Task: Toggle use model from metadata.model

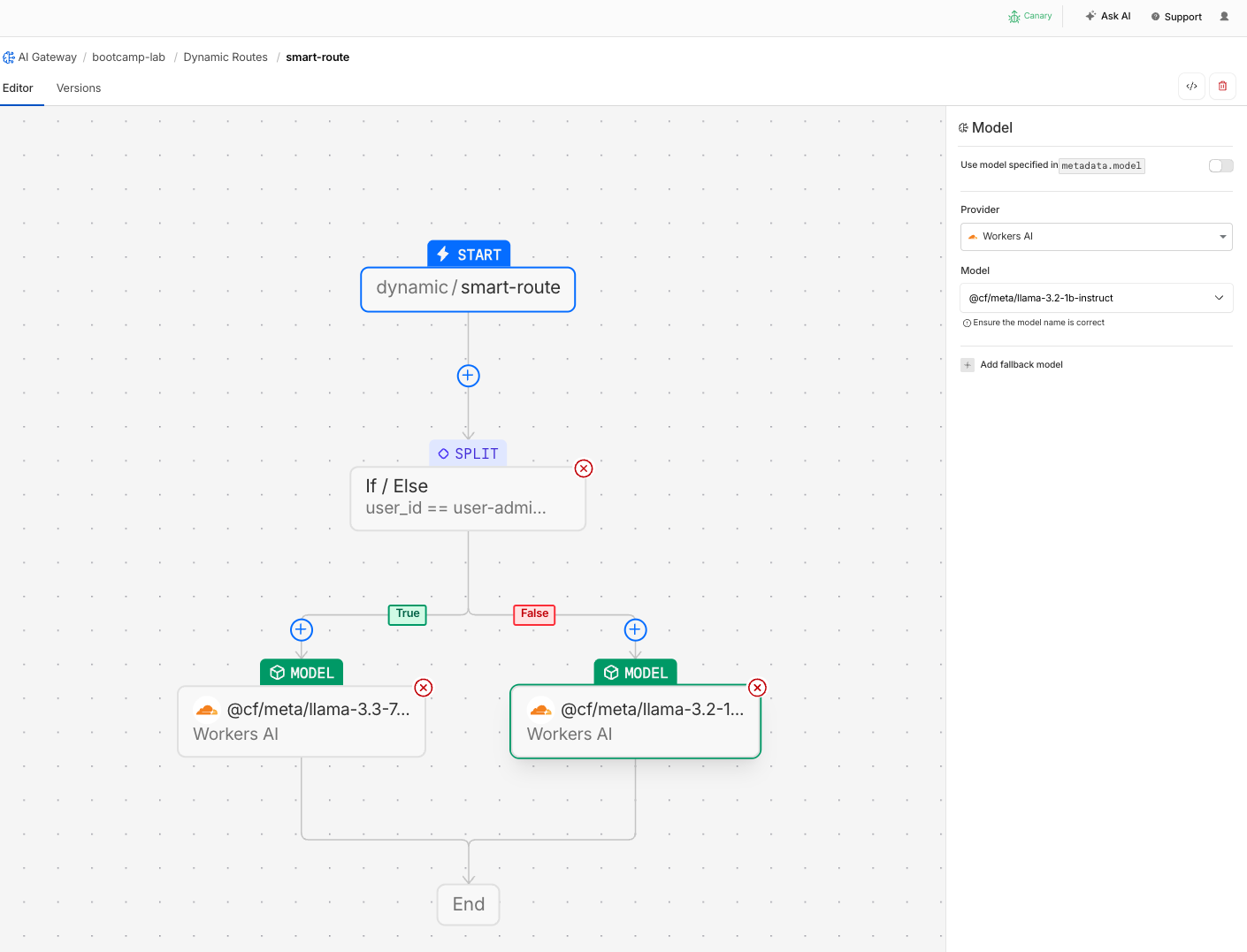Action: 1220,165
